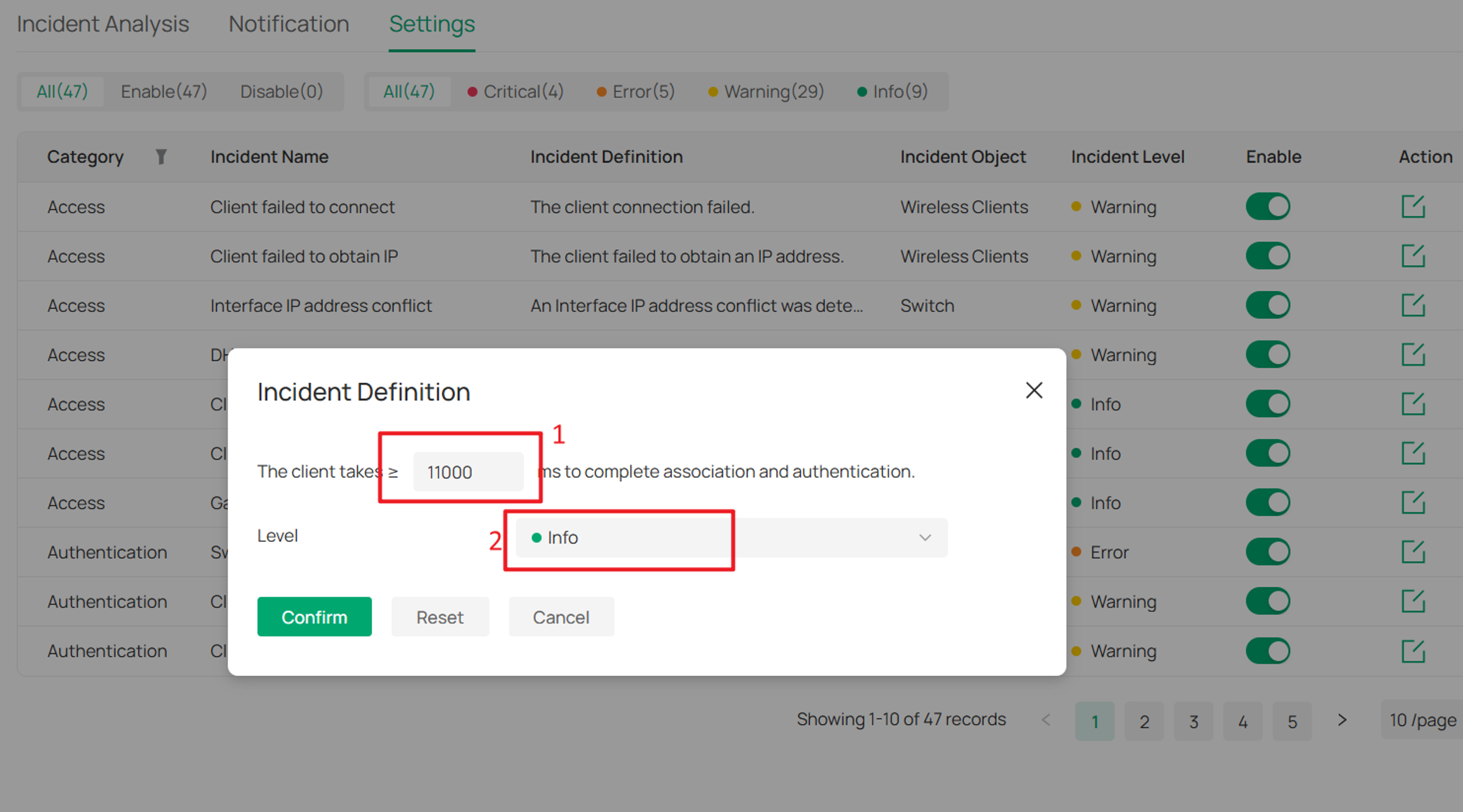Filter by Disable(0)
The height and width of the screenshot is (812, 1463).
(x=282, y=92)
